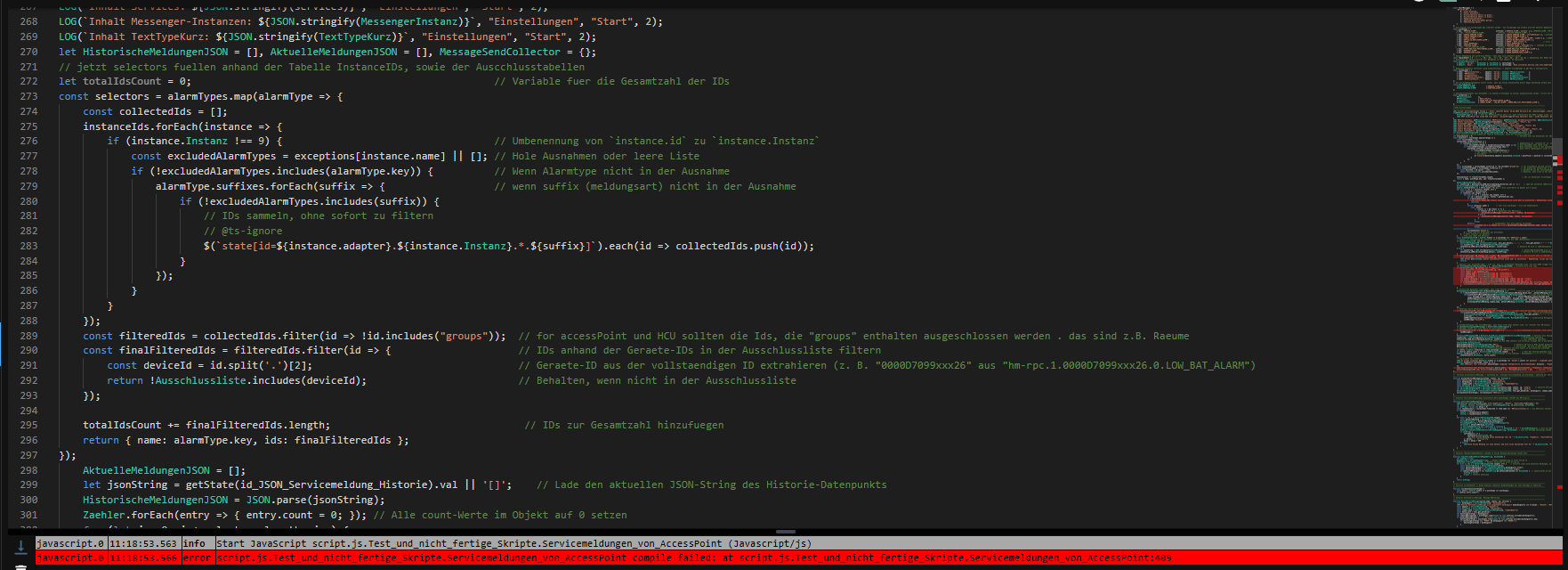Click the log auto-scroll down arrow icon
The height and width of the screenshot is (570, 1568).
[x=20, y=546]
